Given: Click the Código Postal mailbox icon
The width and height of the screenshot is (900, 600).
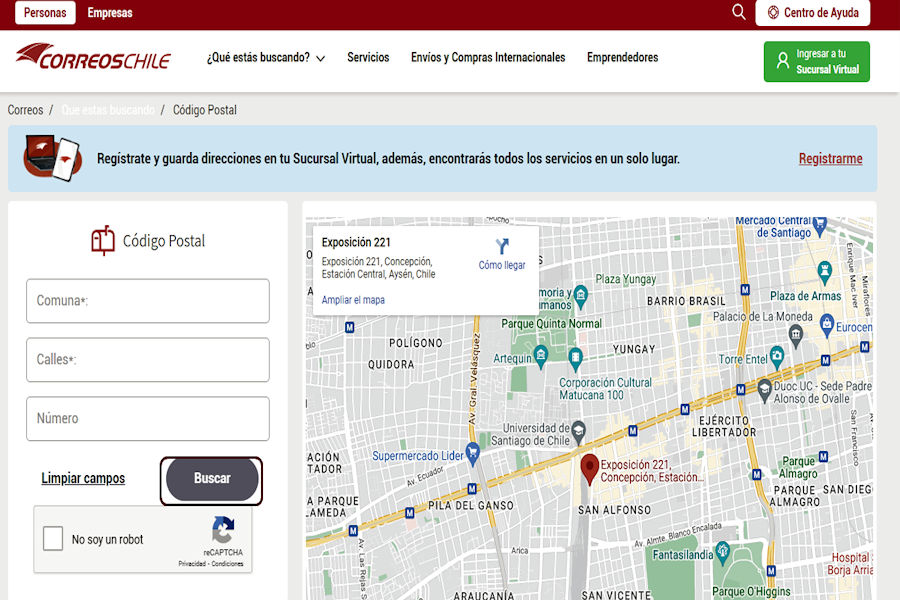Looking at the screenshot, I should tap(104, 238).
